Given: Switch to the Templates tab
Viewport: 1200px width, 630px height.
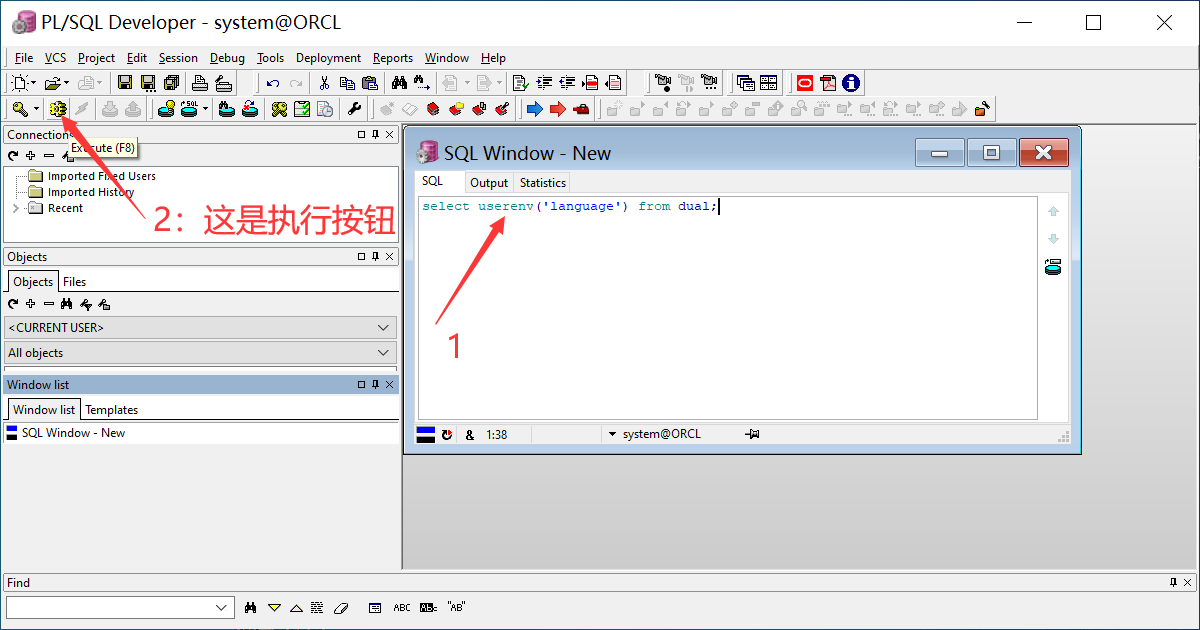Looking at the screenshot, I should point(111,410).
